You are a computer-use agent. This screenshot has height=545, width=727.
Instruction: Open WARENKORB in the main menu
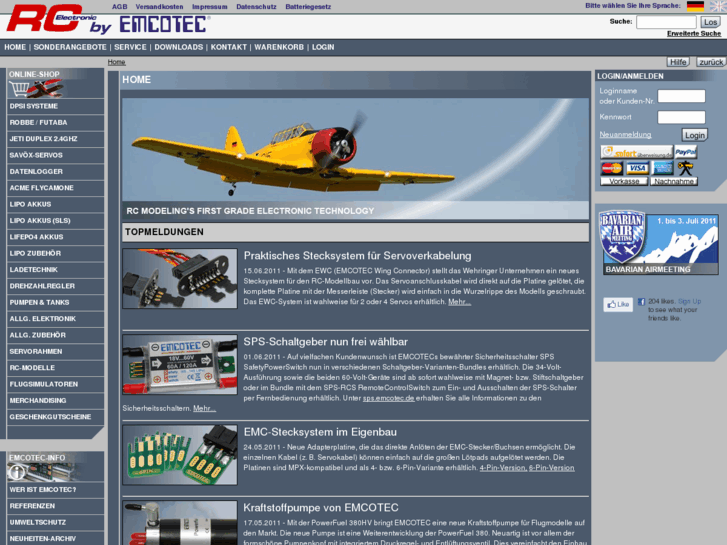(x=279, y=47)
